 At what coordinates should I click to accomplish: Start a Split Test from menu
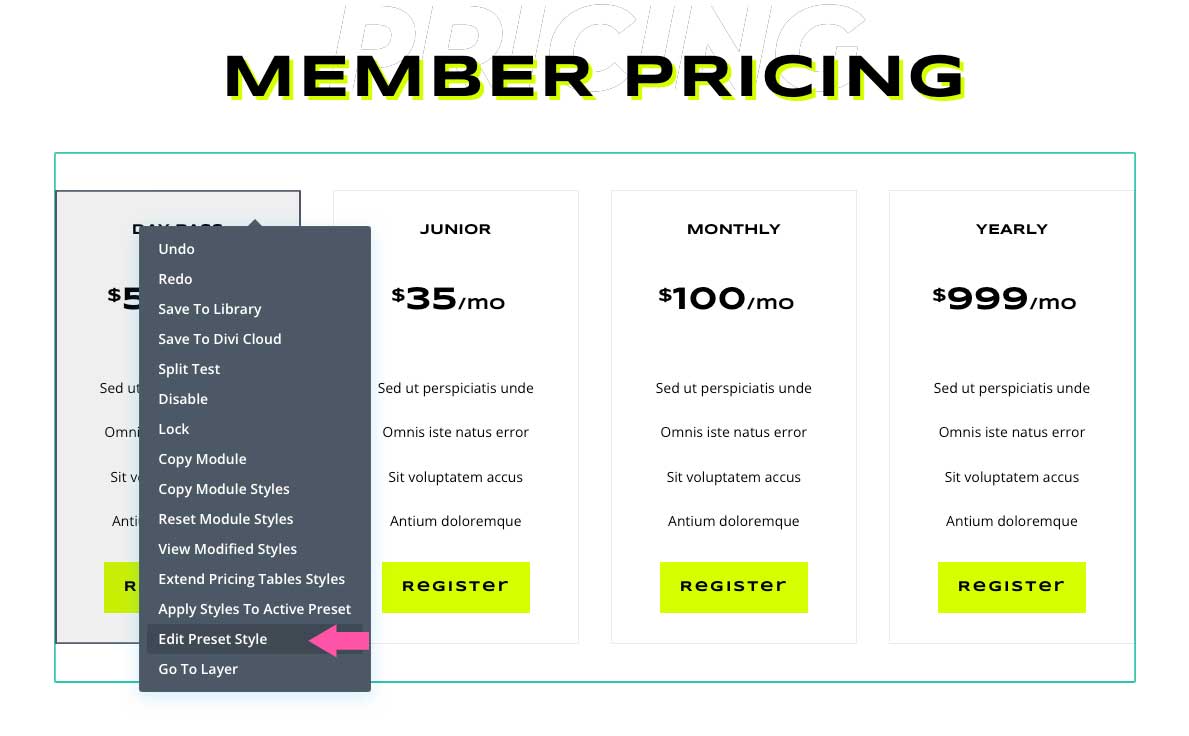pyautogui.click(x=189, y=369)
